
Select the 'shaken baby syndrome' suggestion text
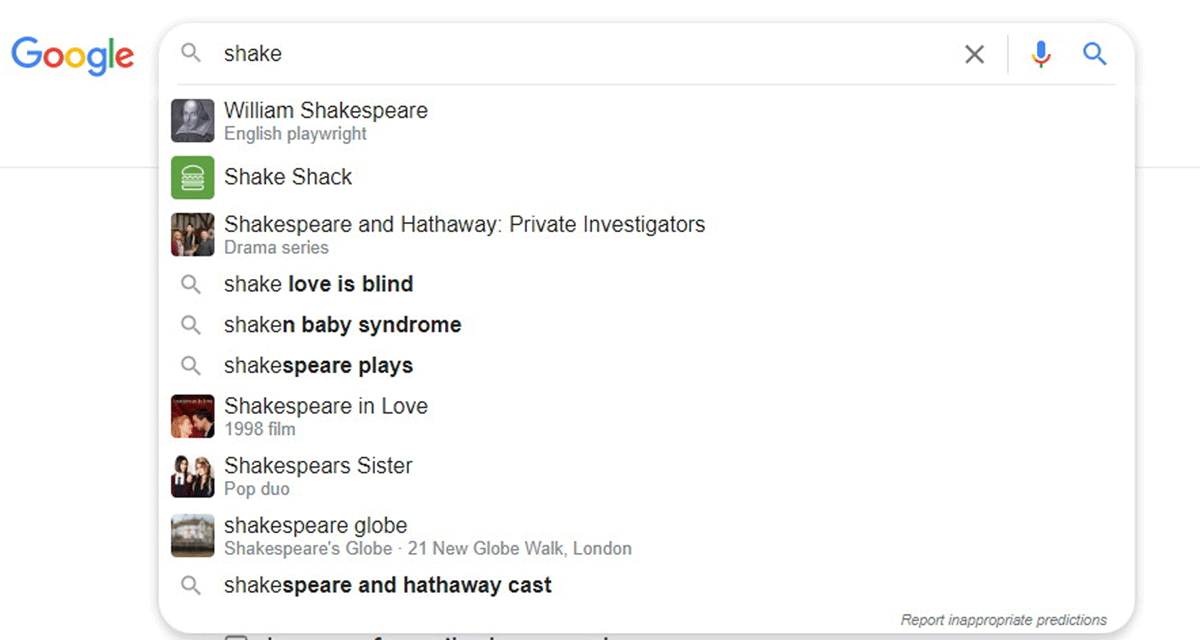342,325
